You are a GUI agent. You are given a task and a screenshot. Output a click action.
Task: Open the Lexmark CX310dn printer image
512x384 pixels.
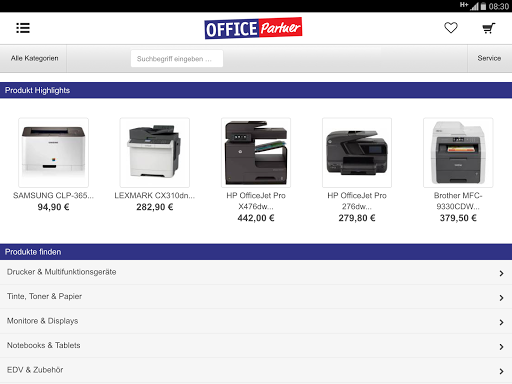pos(155,152)
